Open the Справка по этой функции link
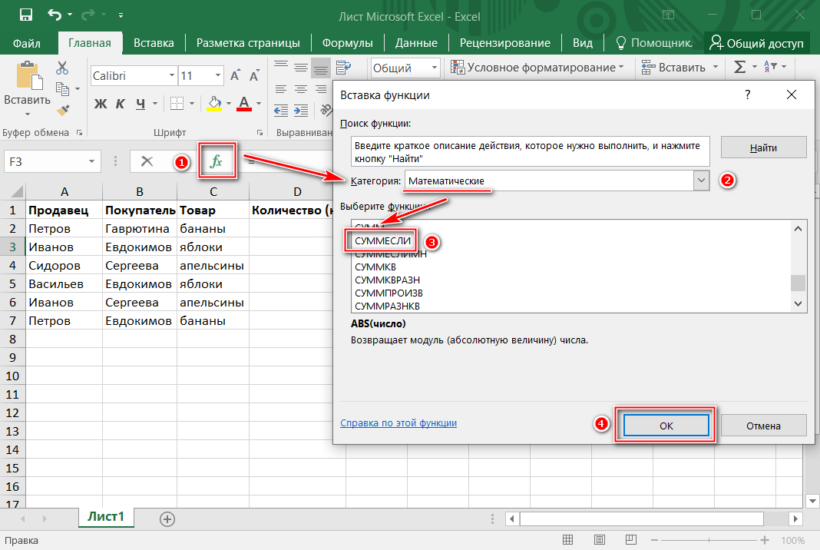820x550 pixels. pos(398,423)
